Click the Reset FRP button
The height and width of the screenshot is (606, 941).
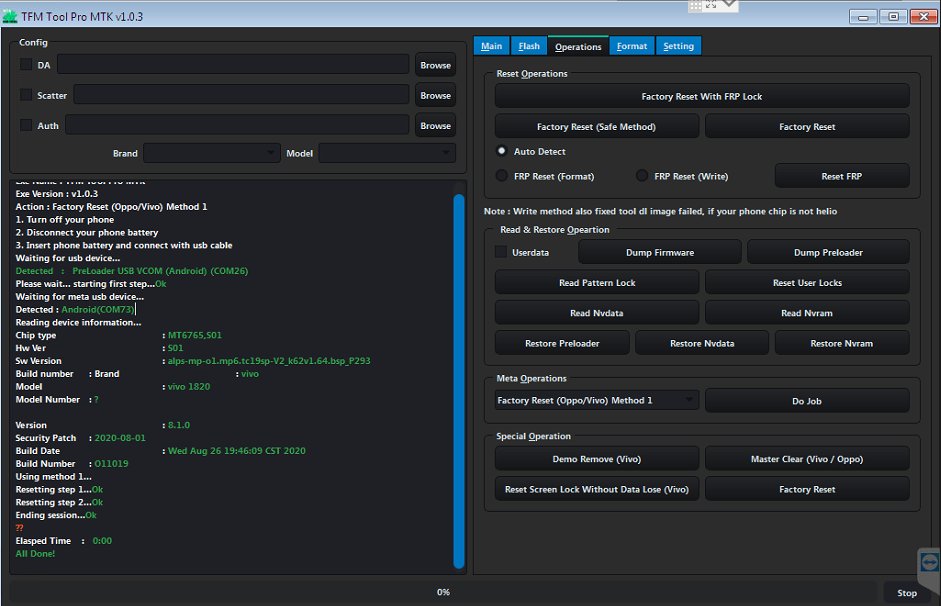tap(842, 175)
